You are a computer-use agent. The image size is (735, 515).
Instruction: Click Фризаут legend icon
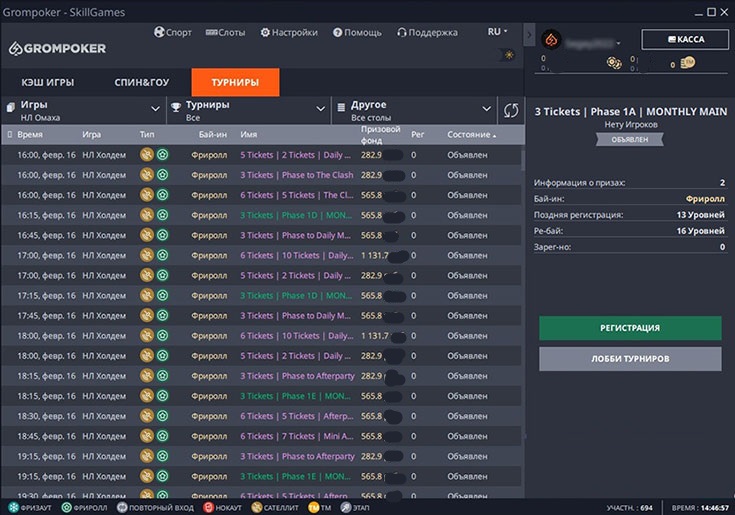point(14,508)
